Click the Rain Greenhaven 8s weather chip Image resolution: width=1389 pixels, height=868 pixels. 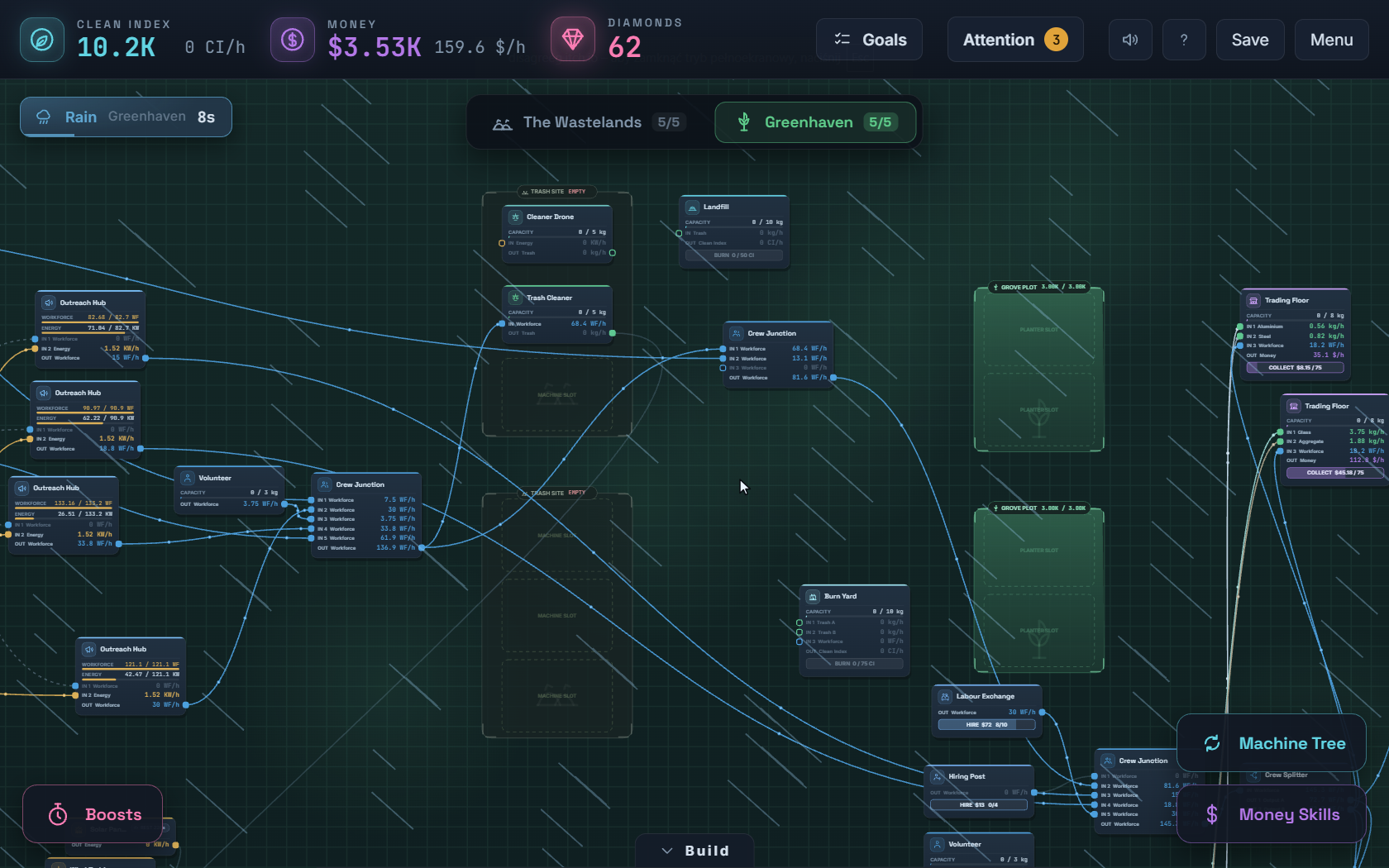tap(126, 117)
